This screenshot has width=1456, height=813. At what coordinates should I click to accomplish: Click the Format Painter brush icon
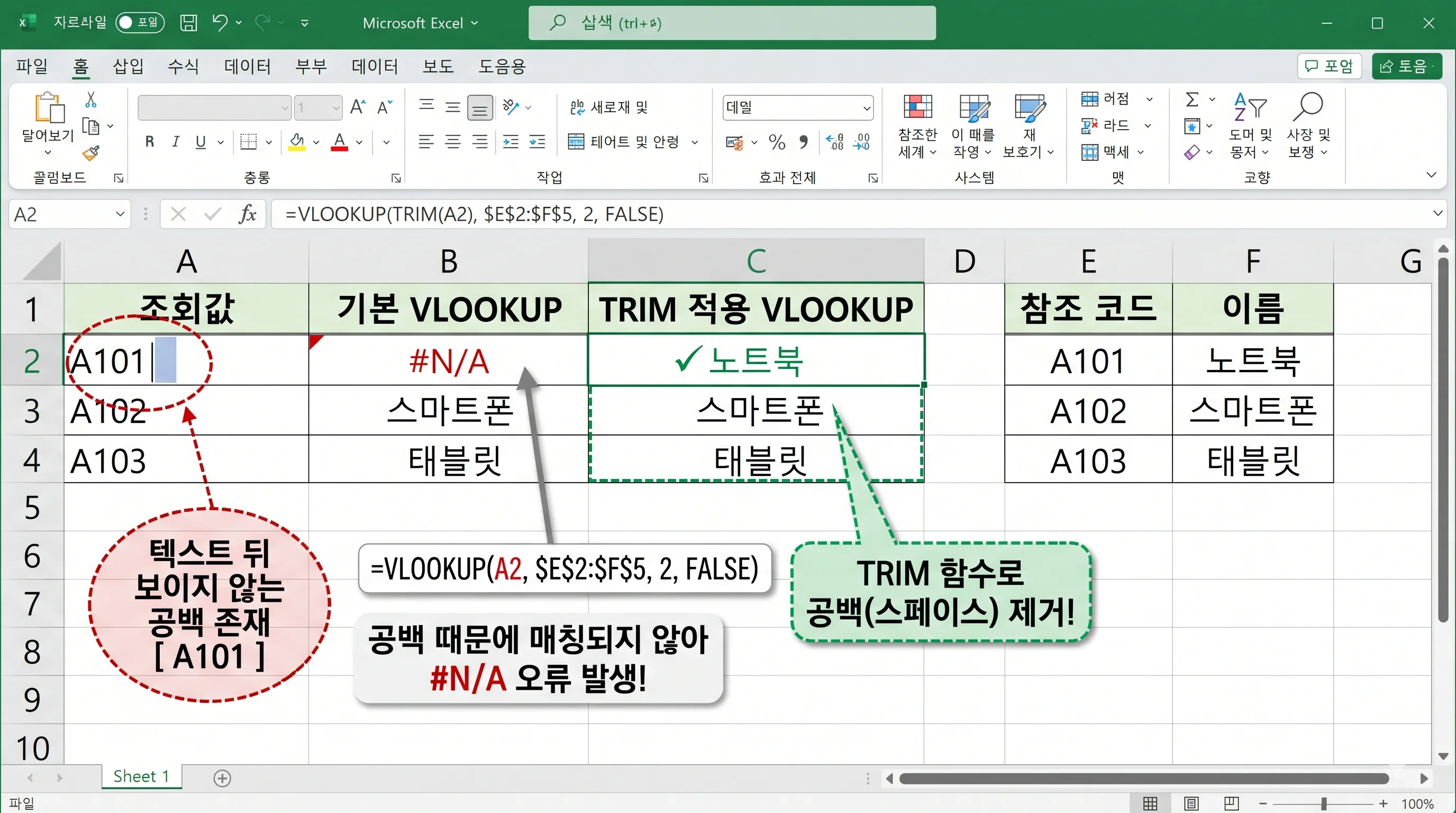90,152
